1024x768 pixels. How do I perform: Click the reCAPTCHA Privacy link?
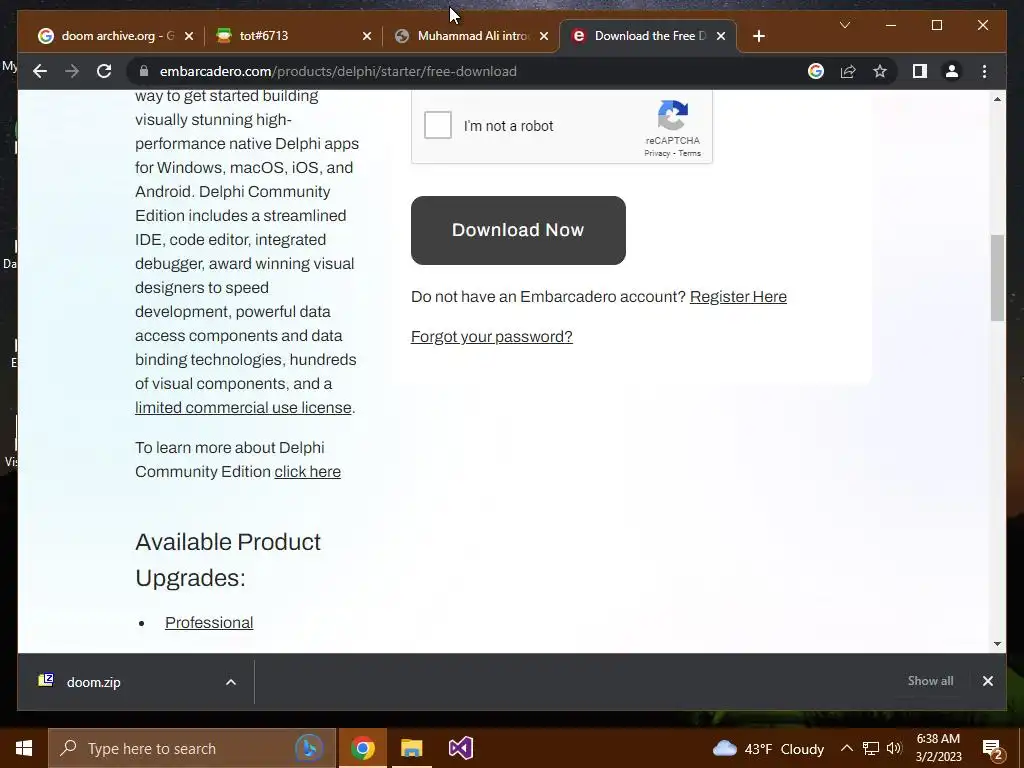(657, 153)
